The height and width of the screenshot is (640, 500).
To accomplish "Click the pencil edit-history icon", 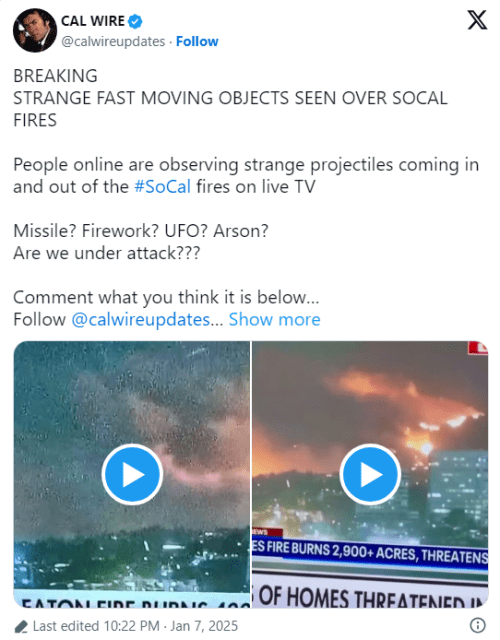I will click(x=21, y=626).
